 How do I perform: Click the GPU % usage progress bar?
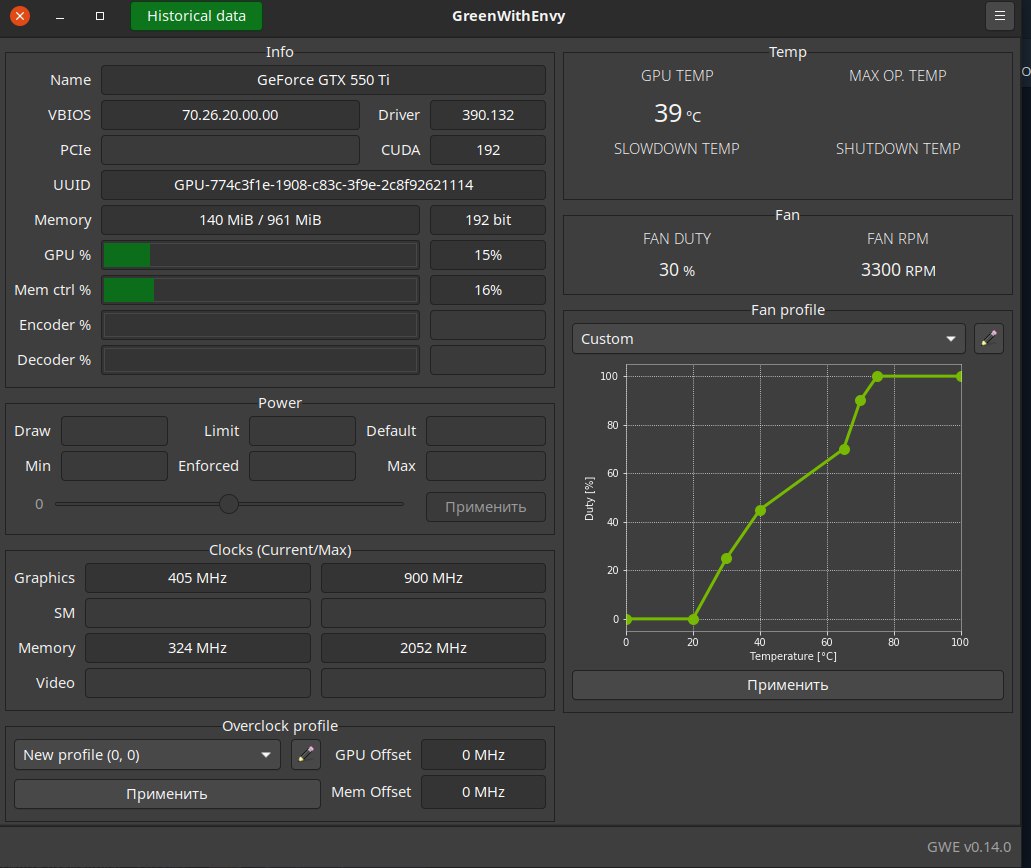click(x=260, y=255)
